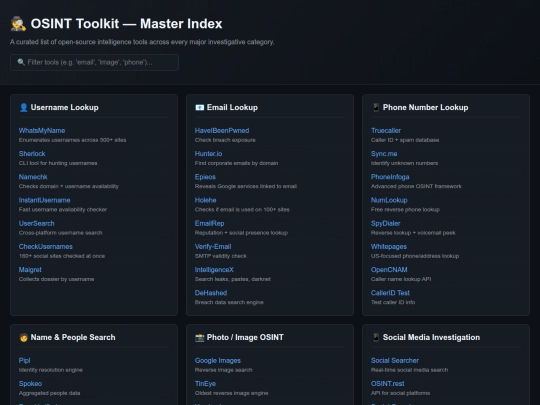Click the Photo / Image OSINT heading

pos(245,338)
